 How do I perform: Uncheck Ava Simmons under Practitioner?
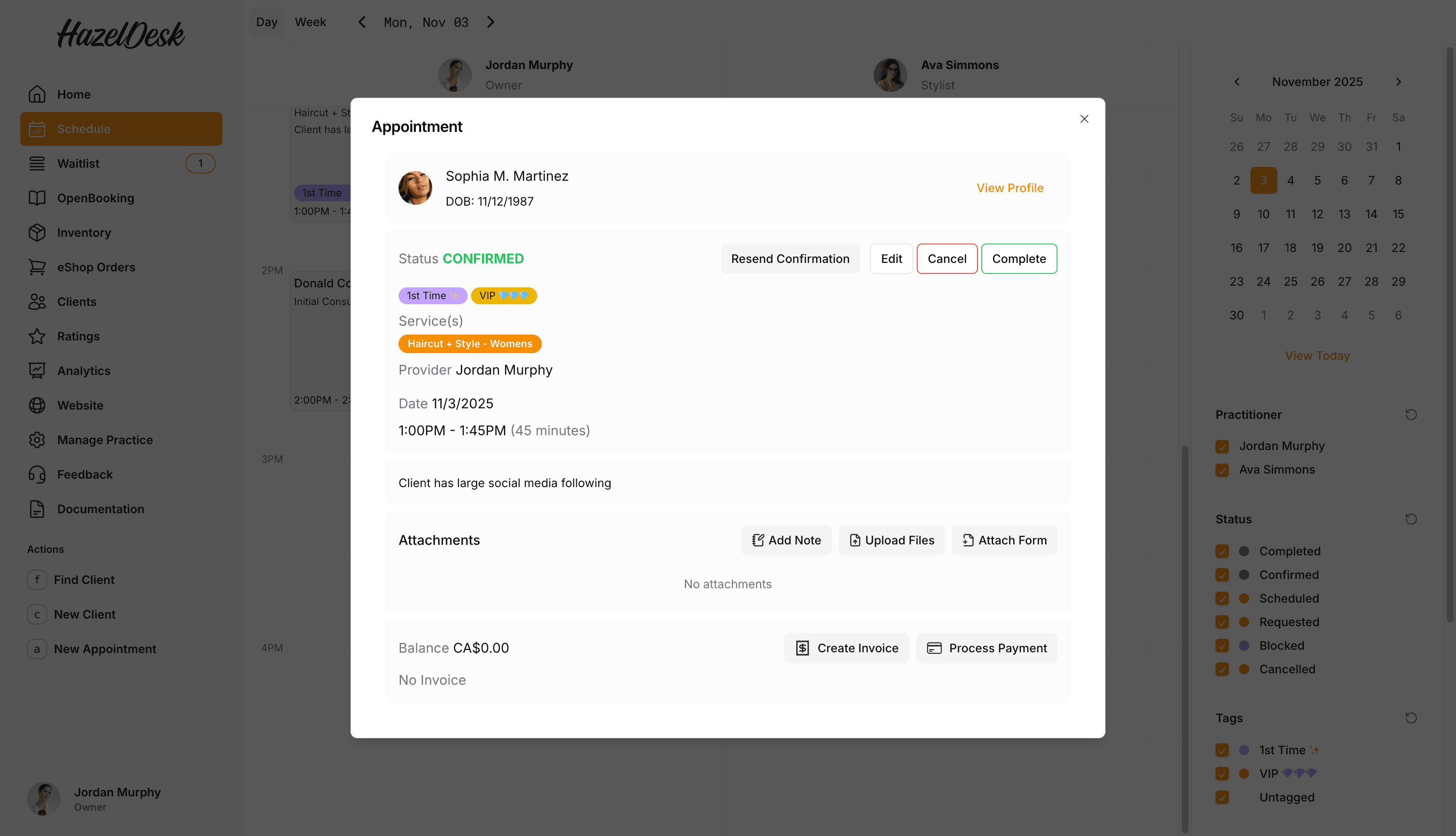[1223, 470]
